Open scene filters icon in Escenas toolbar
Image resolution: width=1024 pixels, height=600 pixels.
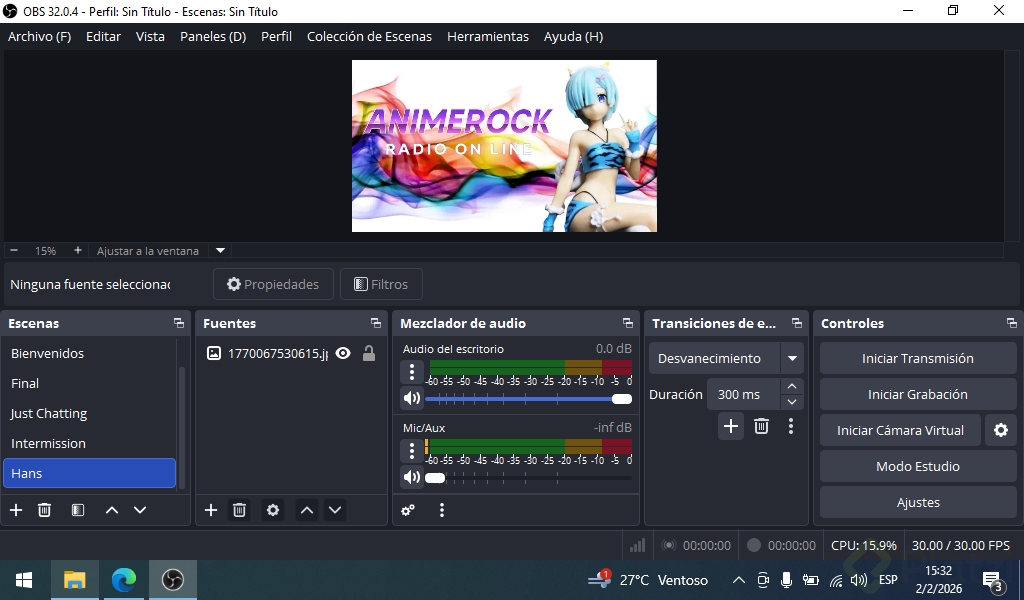(78, 510)
